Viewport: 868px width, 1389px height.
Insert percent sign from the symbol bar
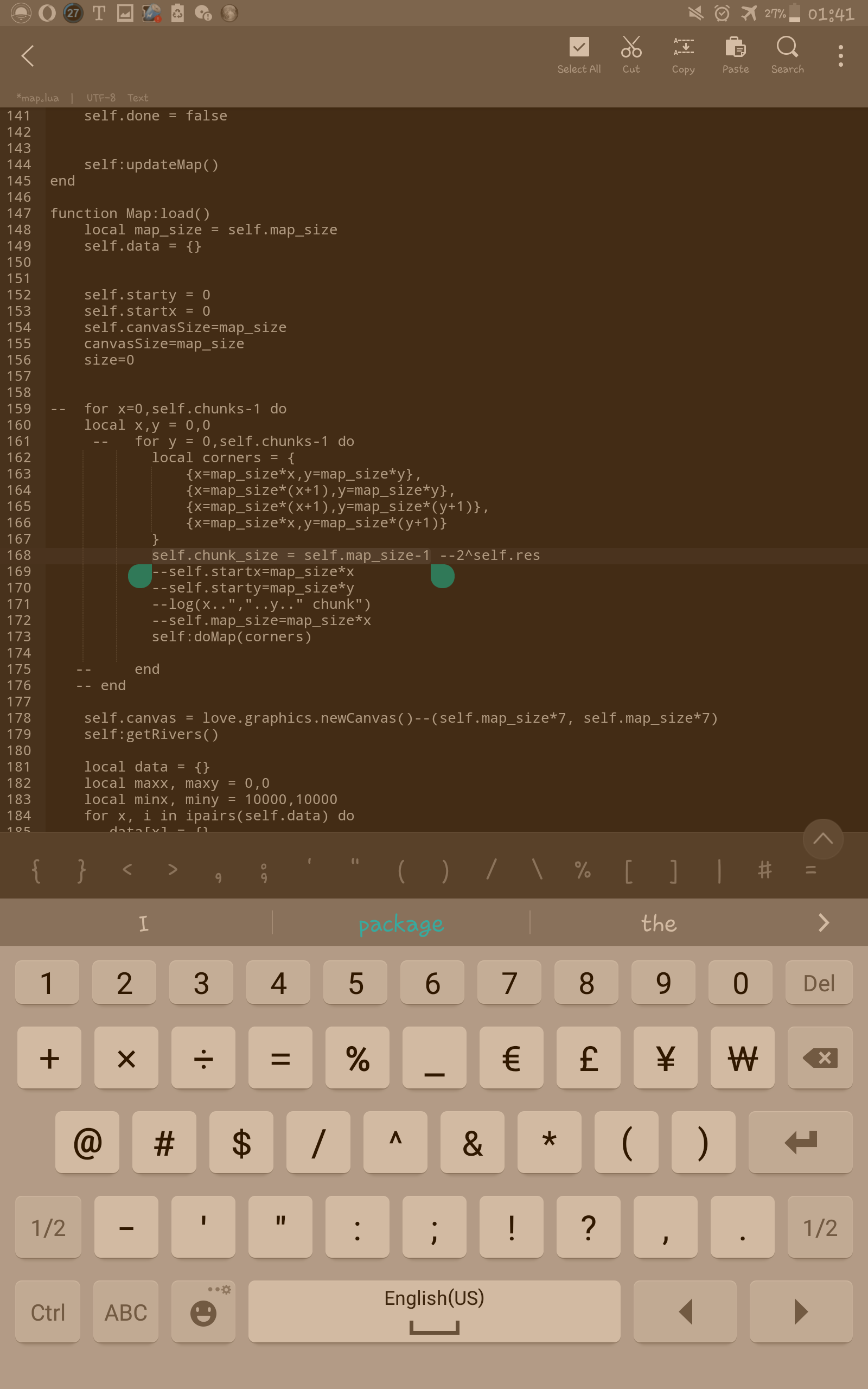pyautogui.click(x=583, y=870)
